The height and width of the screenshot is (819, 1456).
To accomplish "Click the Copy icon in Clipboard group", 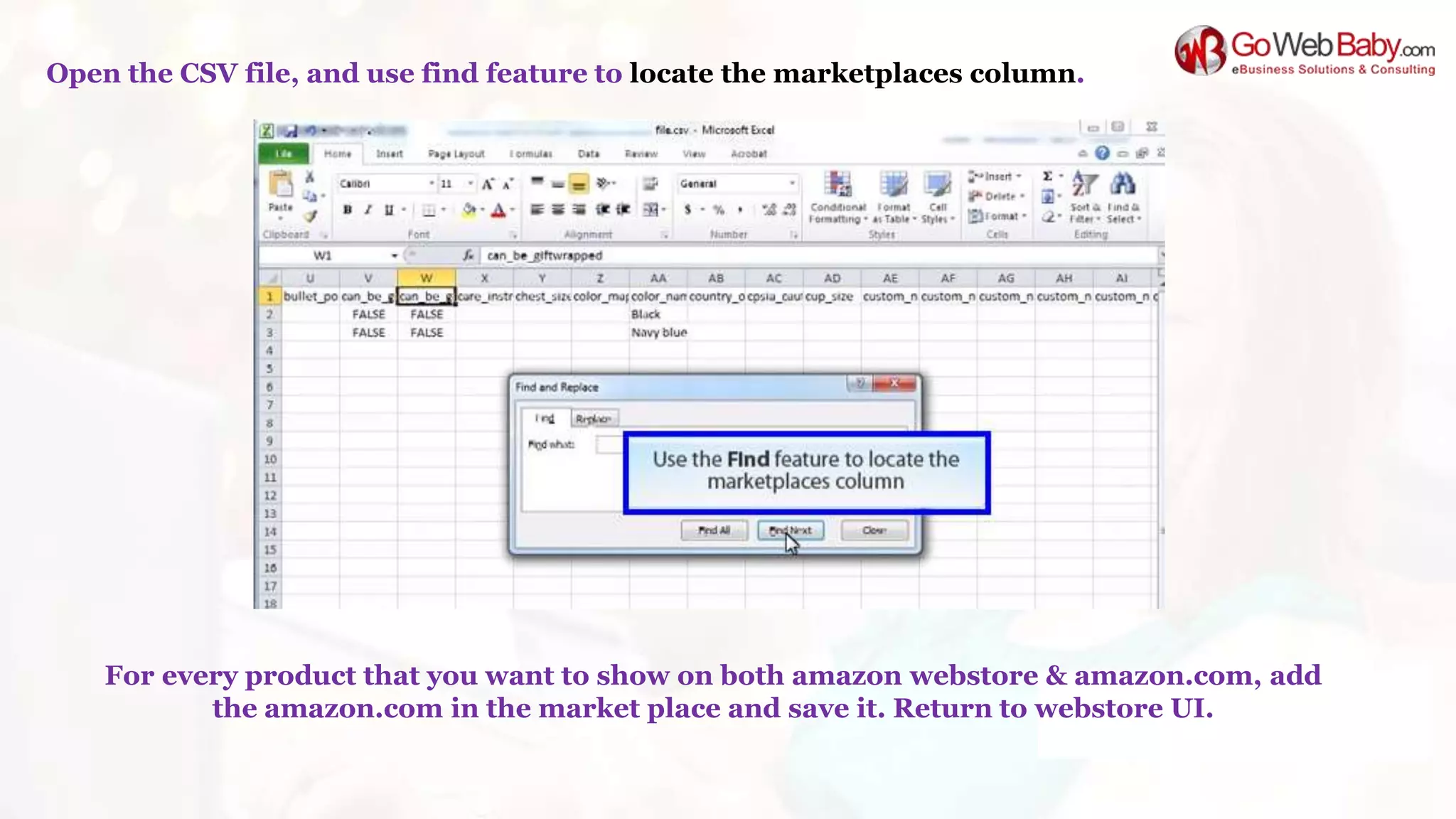I will click(x=309, y=196).
